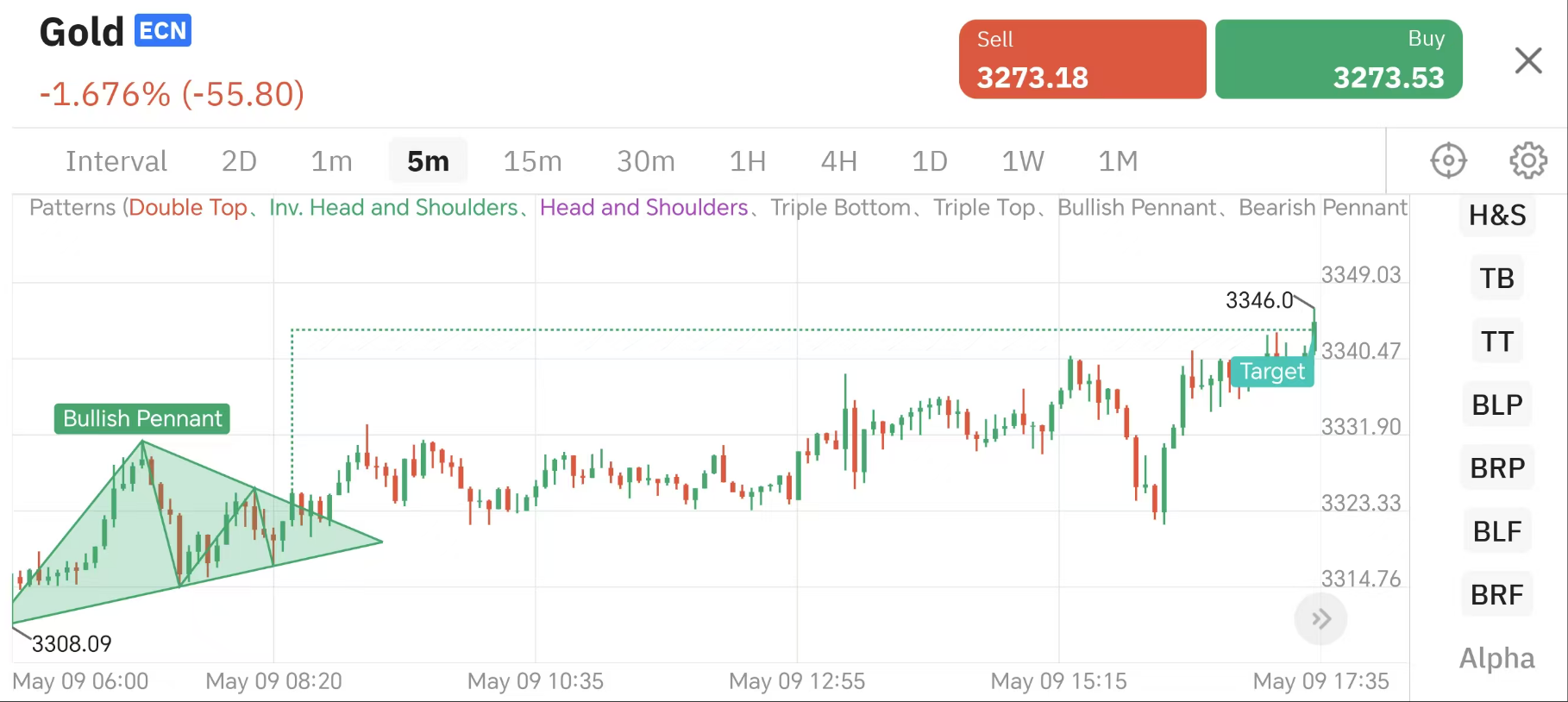Enable the BLP bullish pennant pattern

[x=1497, y=404]
